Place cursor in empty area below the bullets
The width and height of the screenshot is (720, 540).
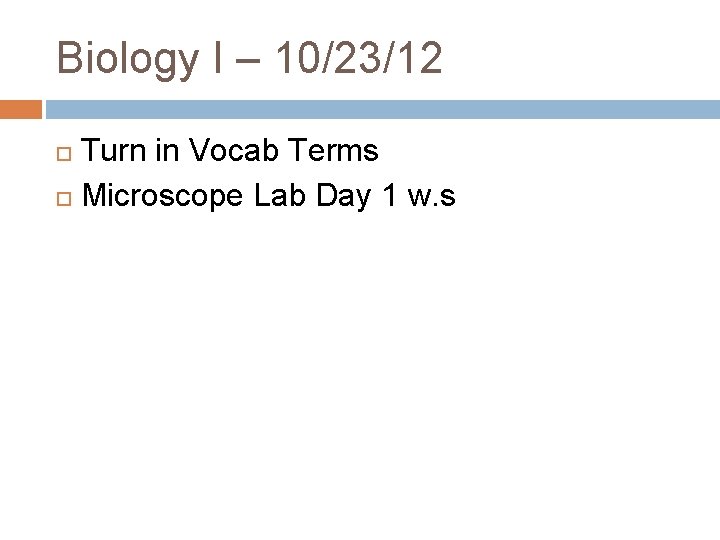(360, 367)
